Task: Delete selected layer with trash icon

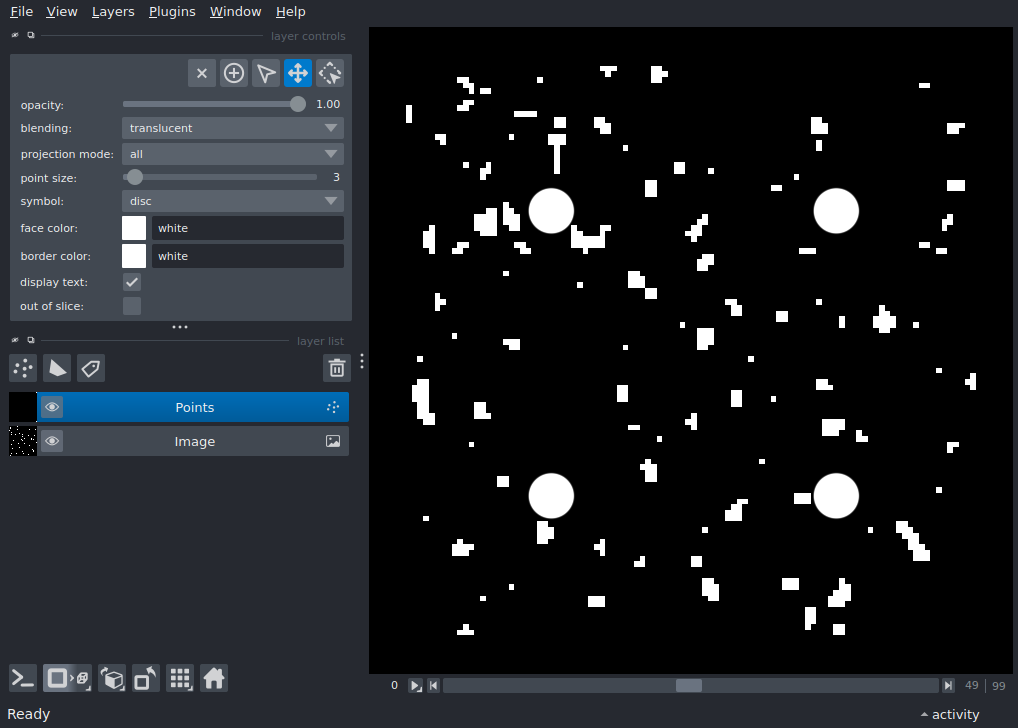Action: click(x=337, y=368)
